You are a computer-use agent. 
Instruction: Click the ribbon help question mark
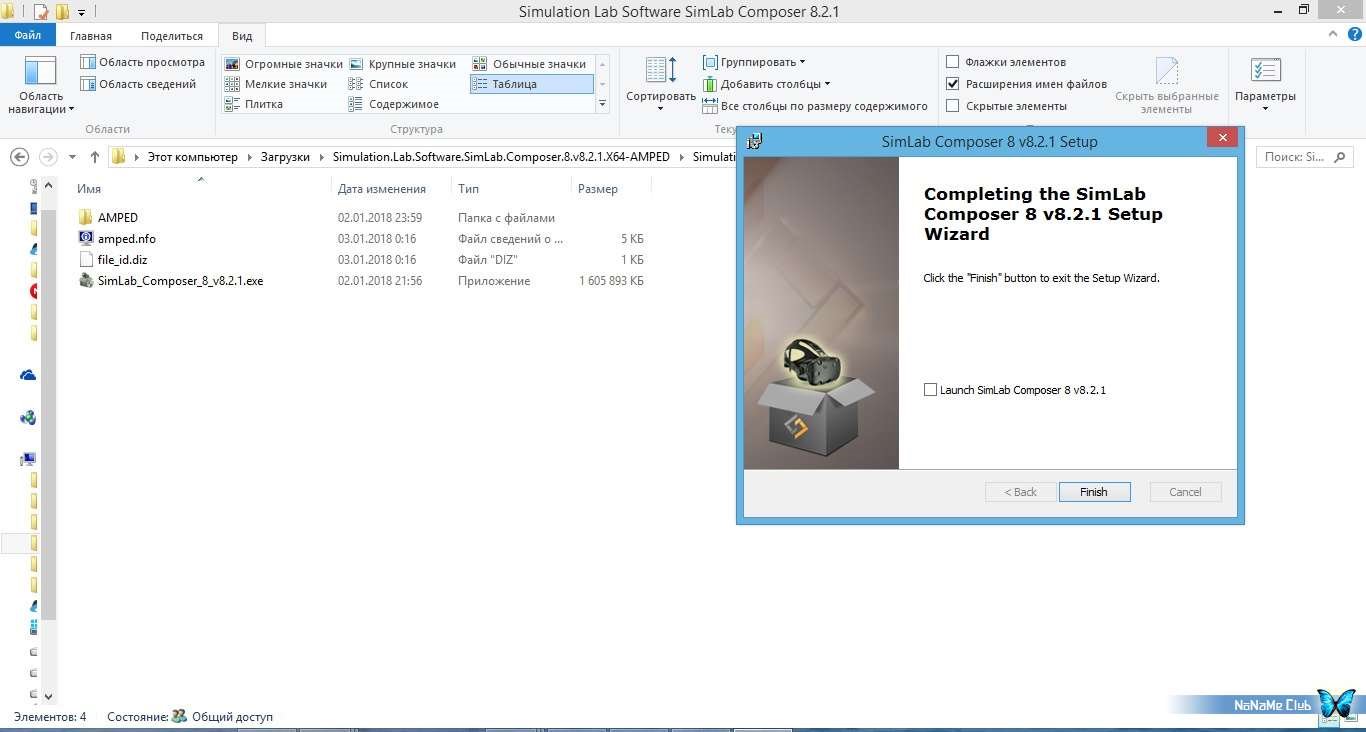point(1353,35)
